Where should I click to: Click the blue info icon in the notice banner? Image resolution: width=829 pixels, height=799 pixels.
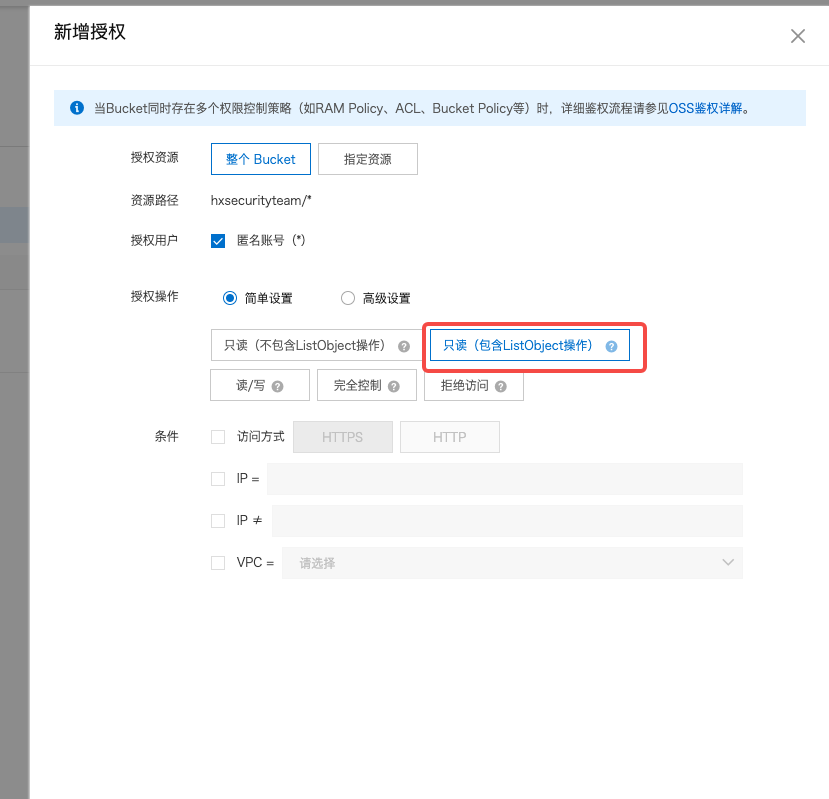click(x=77, y=108)
